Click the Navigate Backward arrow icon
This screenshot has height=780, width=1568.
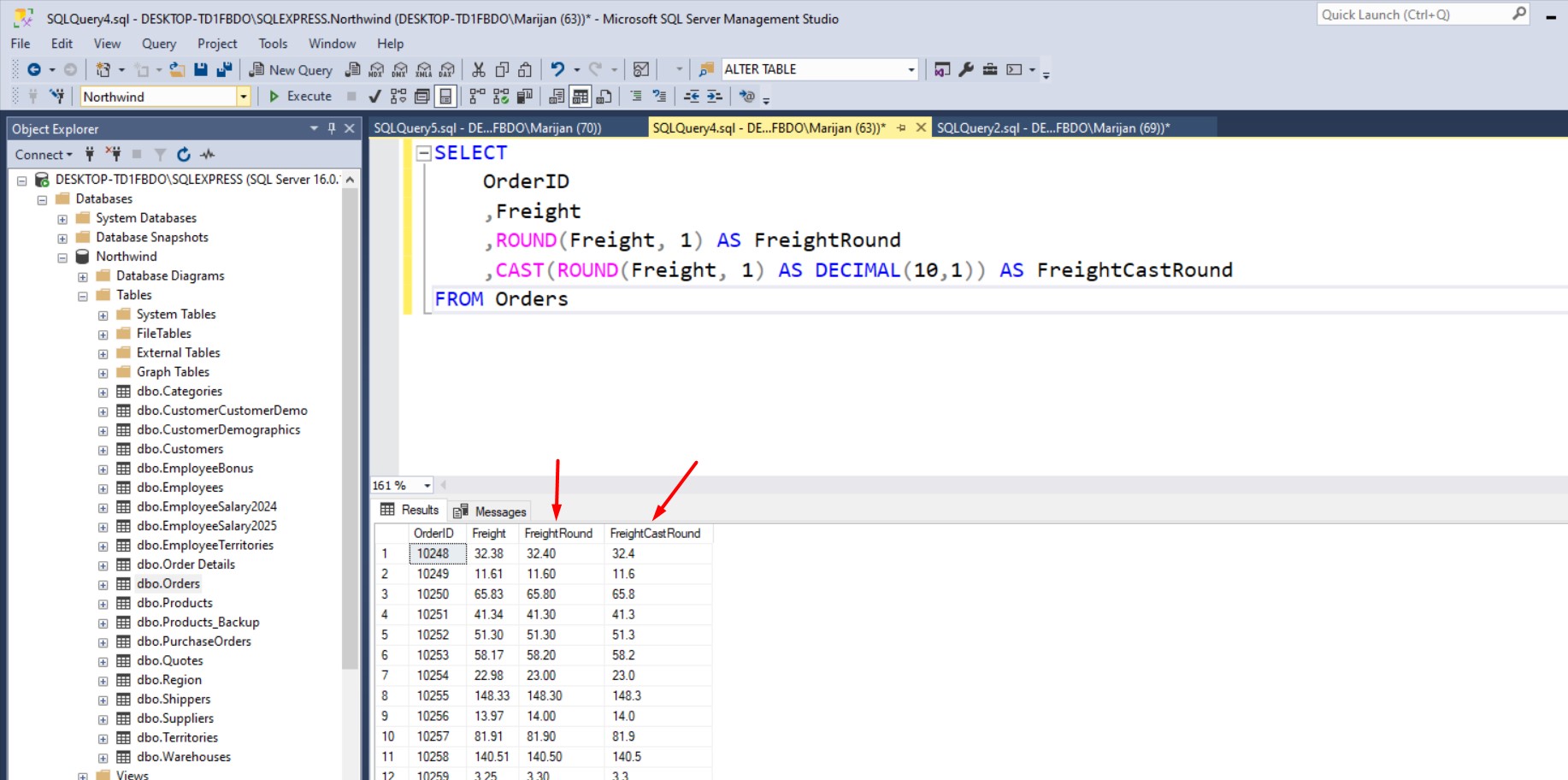[34, 69]
